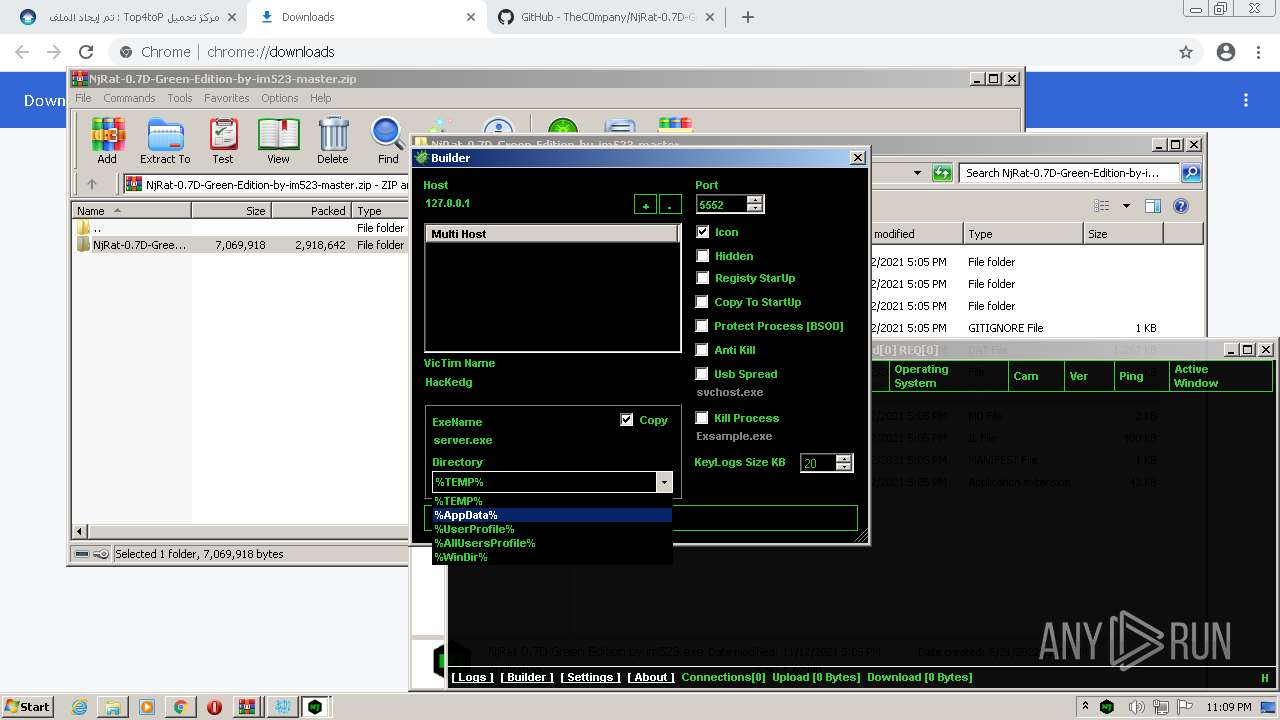
Task: Select %TEMP% from the Directory list
Action: coord(552,501)
